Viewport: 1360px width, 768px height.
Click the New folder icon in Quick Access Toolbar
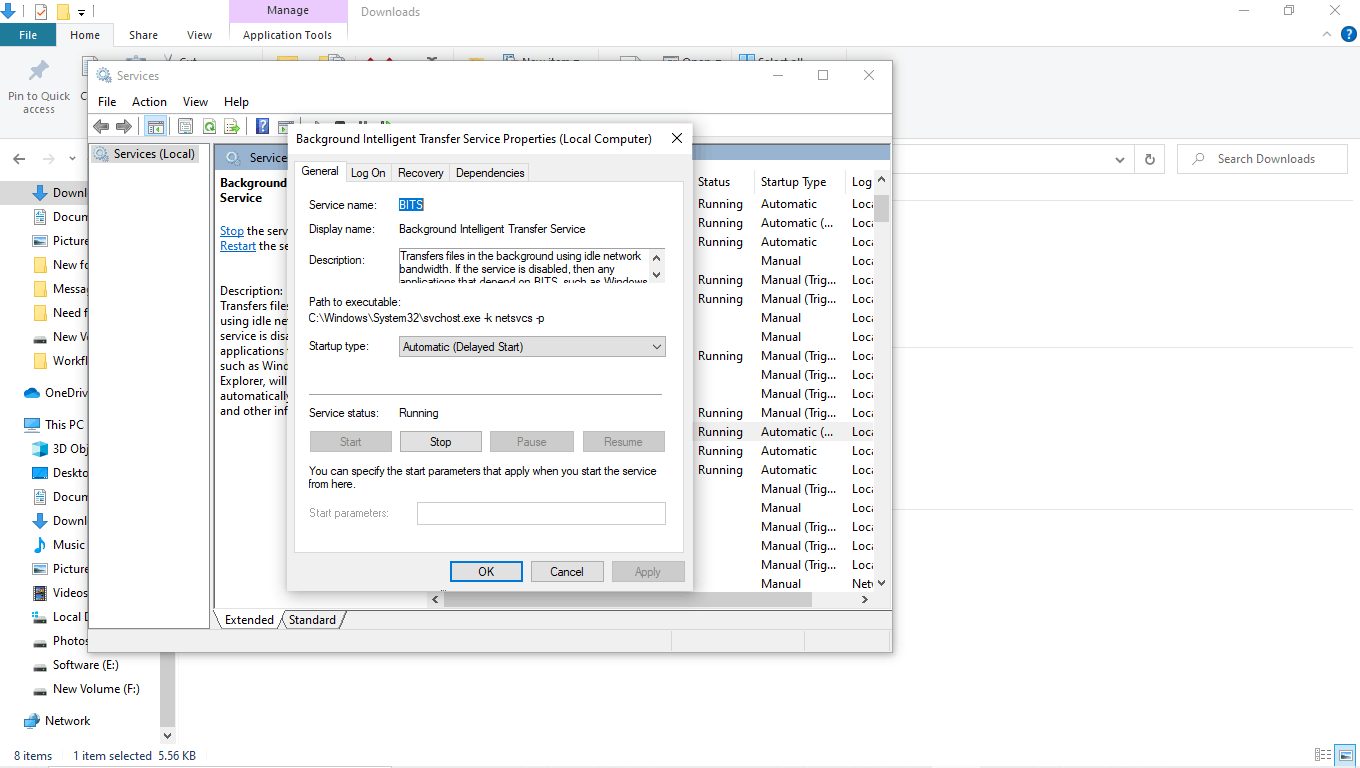[x=63, y=12]
